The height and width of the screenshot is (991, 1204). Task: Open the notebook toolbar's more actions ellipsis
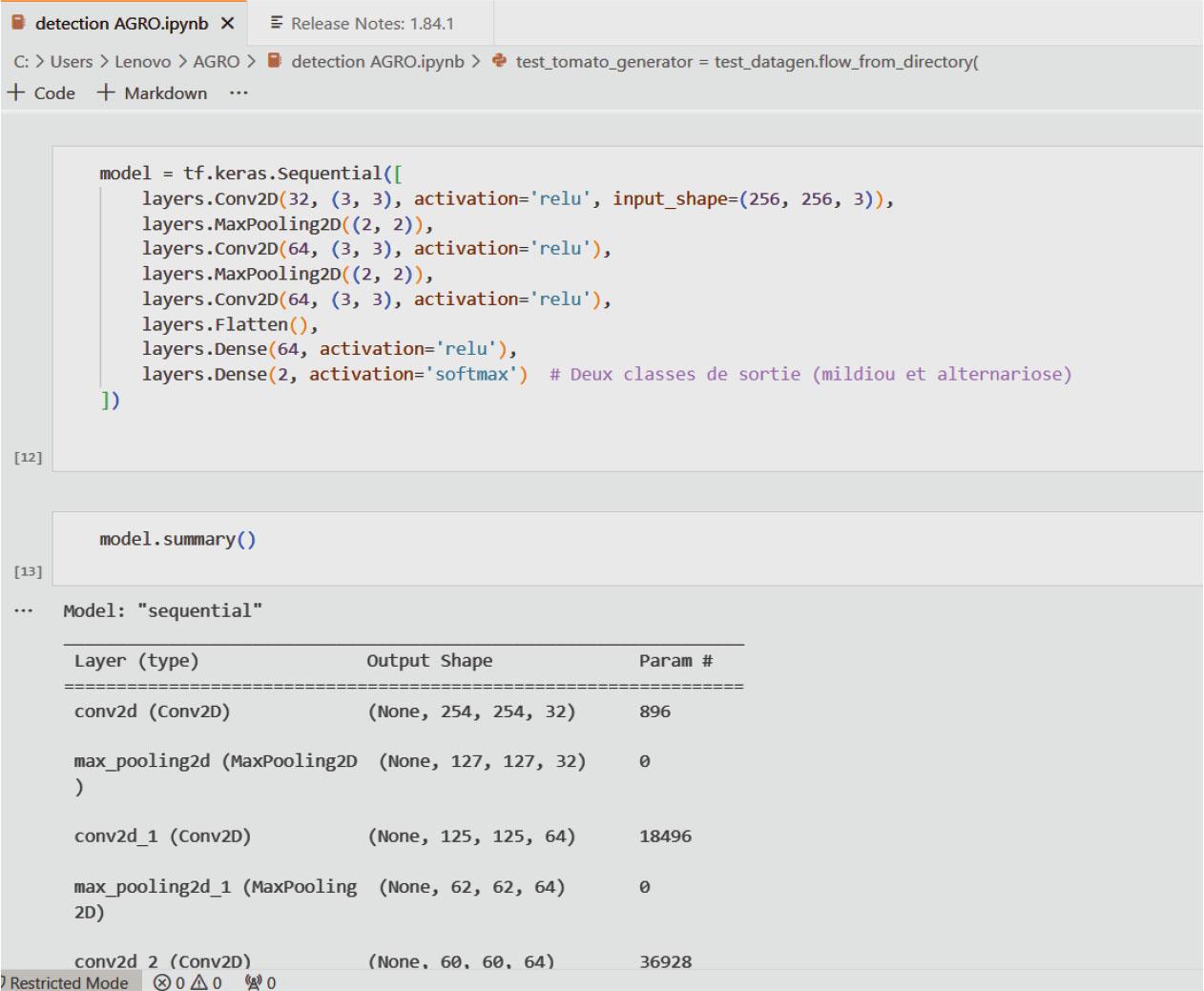point(239,93)
